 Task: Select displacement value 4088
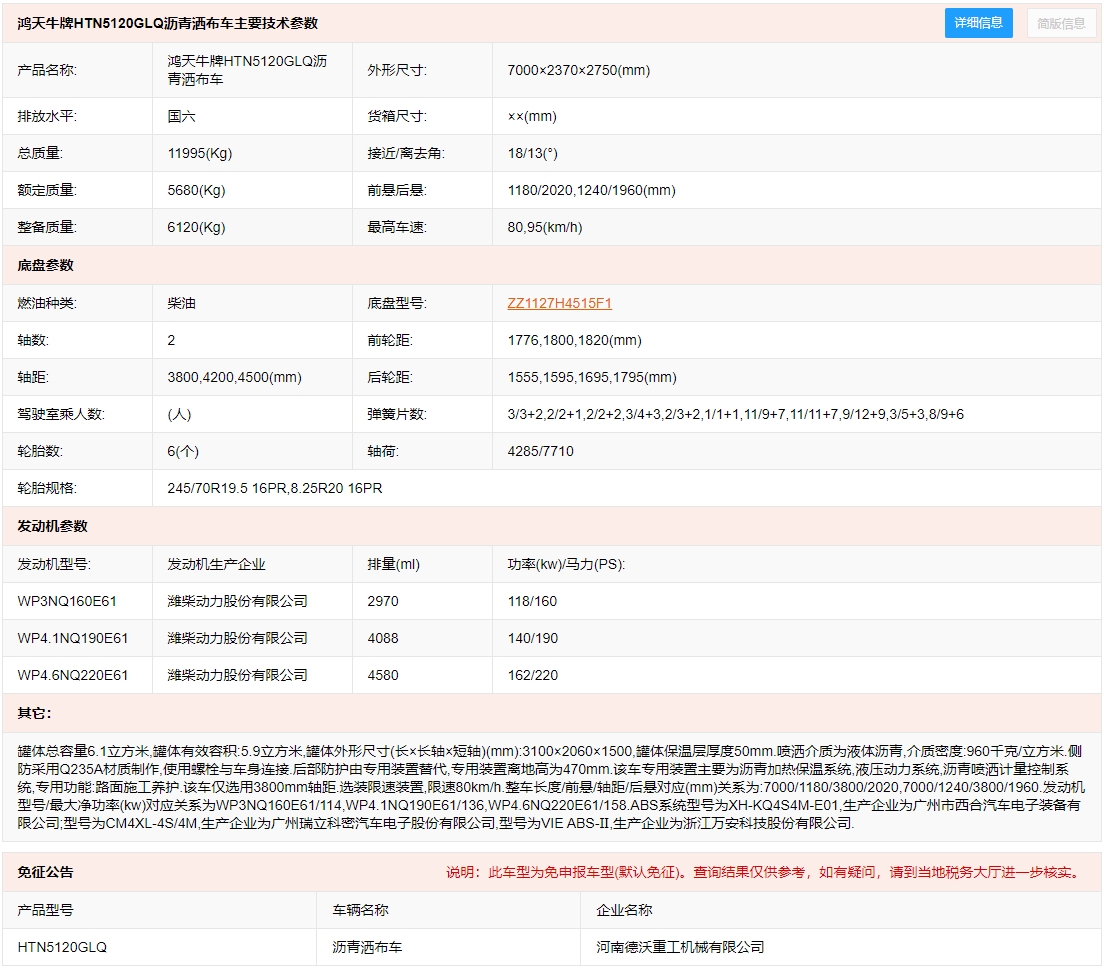(x=383, y=639)
